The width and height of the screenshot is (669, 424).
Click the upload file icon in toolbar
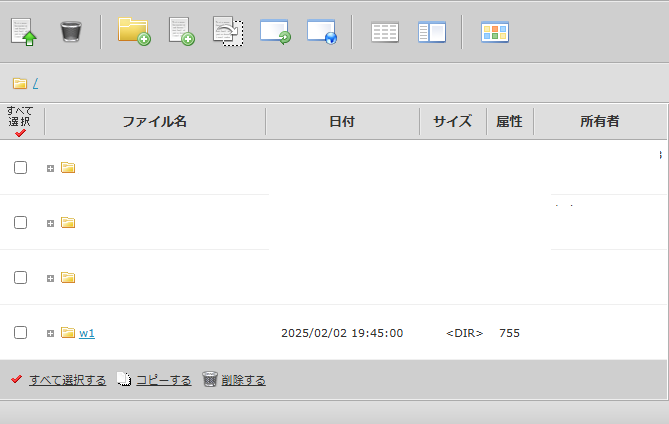[24, 32]
